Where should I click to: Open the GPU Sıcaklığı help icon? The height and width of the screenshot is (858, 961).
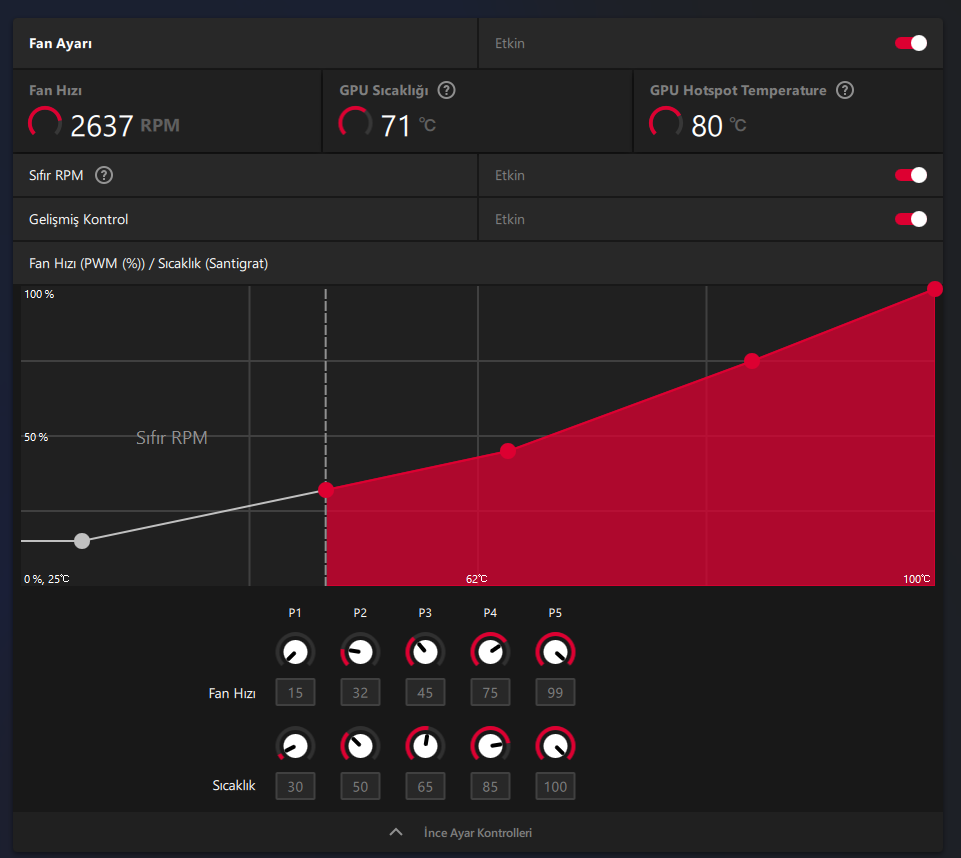coord(446,90)
